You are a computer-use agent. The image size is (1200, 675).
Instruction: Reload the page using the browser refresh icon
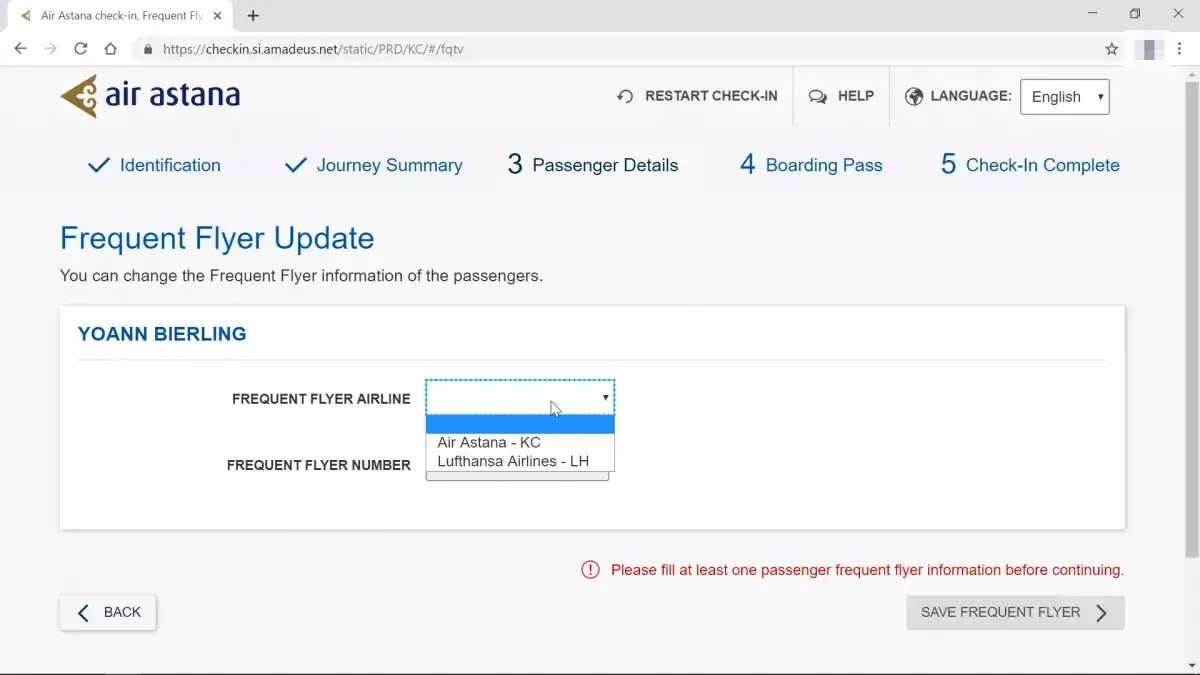(81, 48)
